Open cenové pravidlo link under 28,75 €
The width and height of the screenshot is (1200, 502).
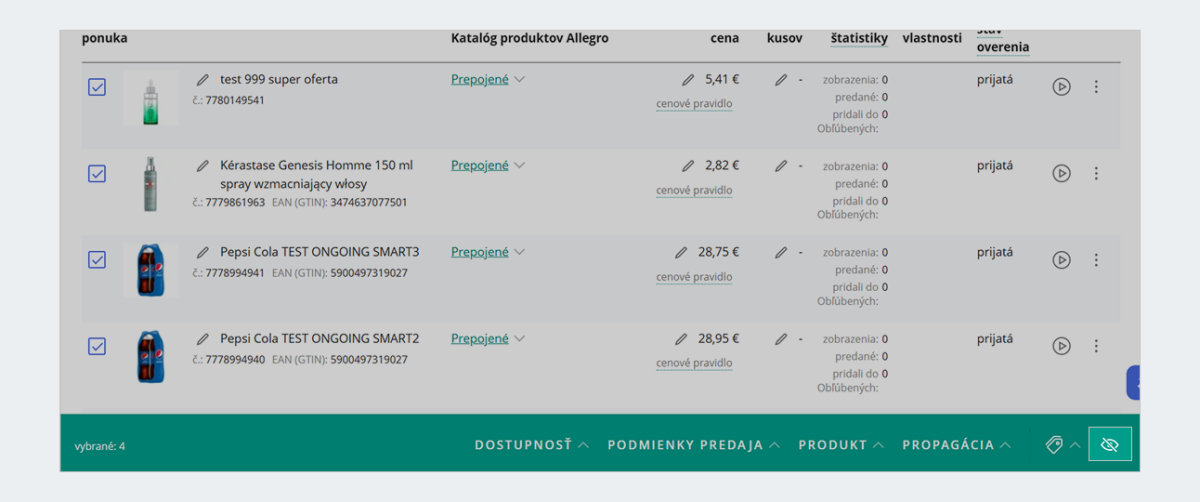[x=694, y=277]
